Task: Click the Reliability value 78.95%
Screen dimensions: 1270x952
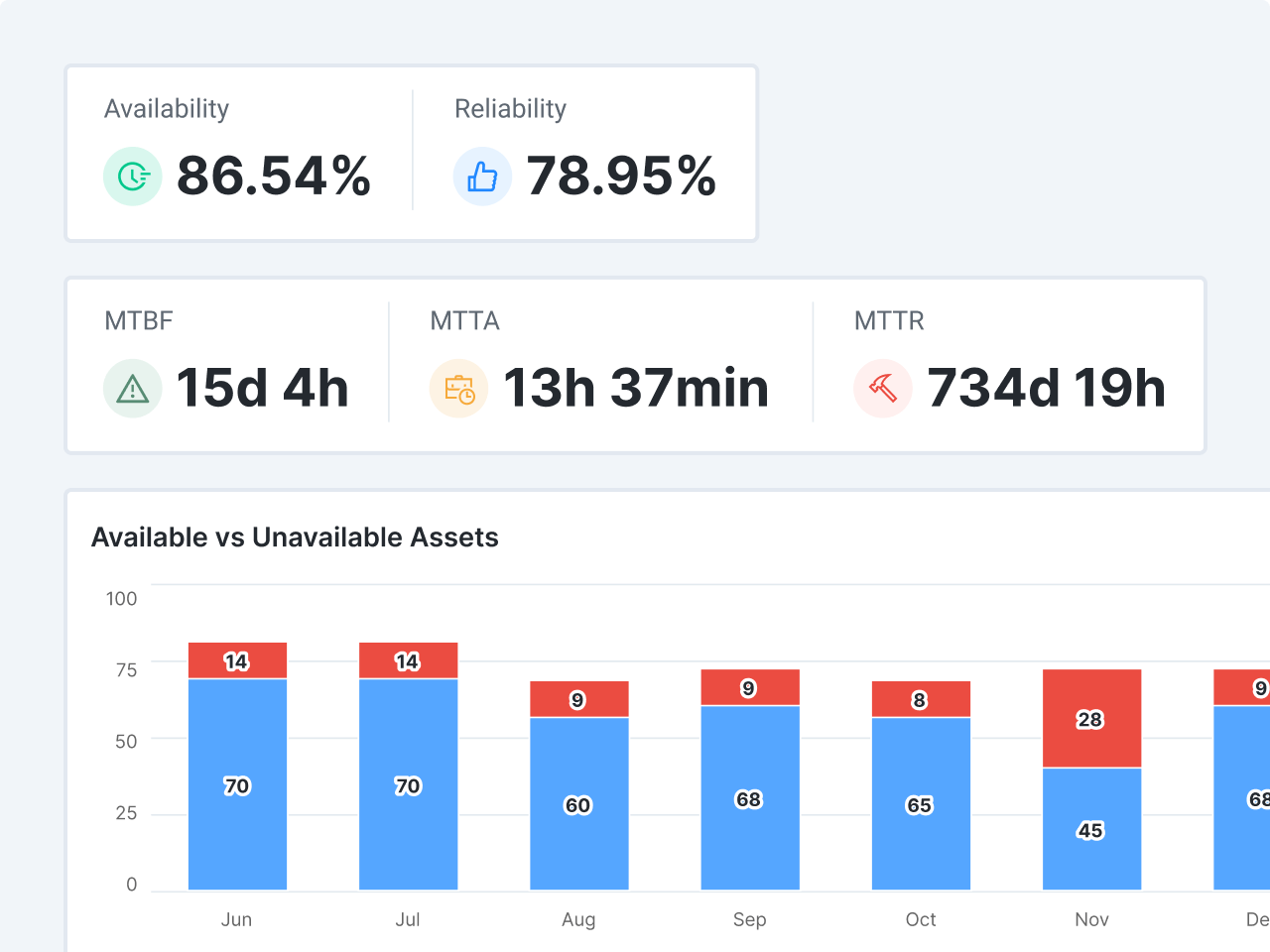Action: [622, 177]
